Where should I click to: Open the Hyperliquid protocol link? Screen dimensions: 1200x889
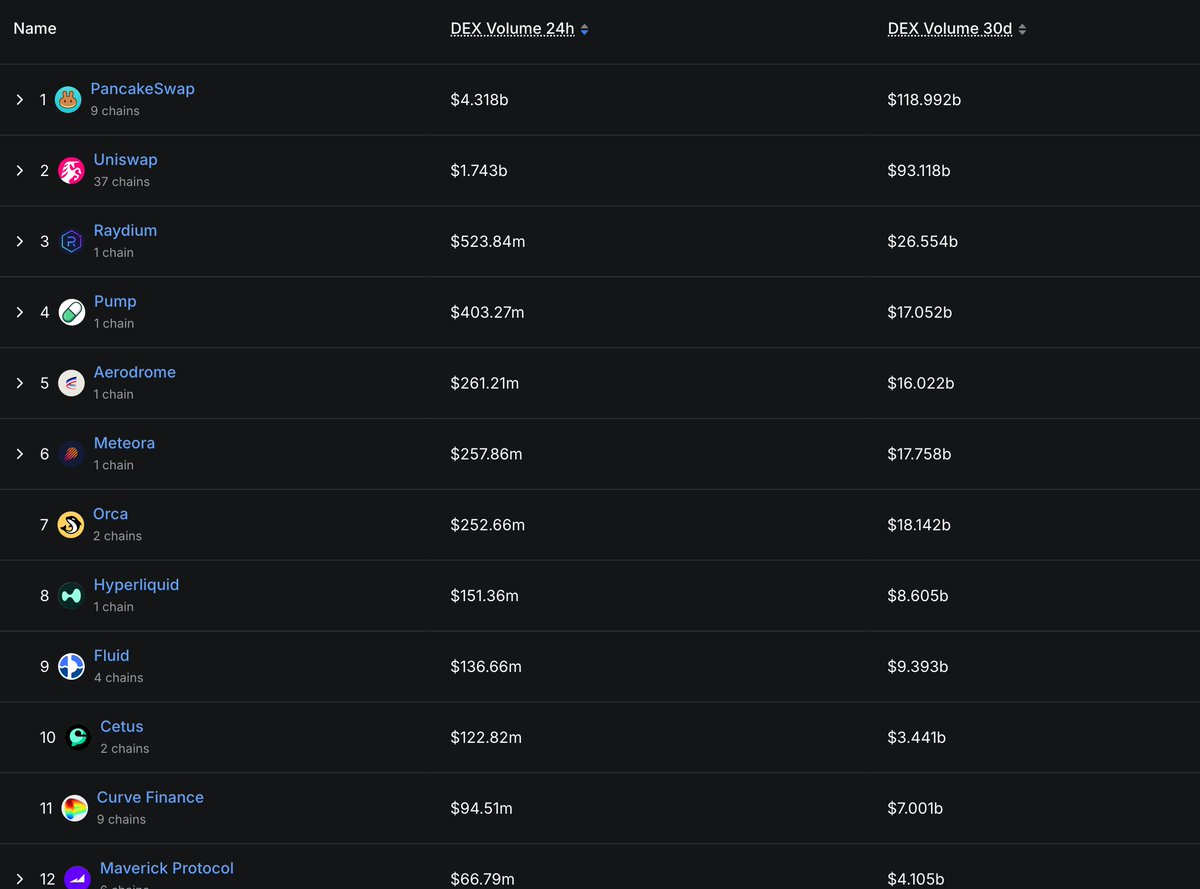point(136,585)
